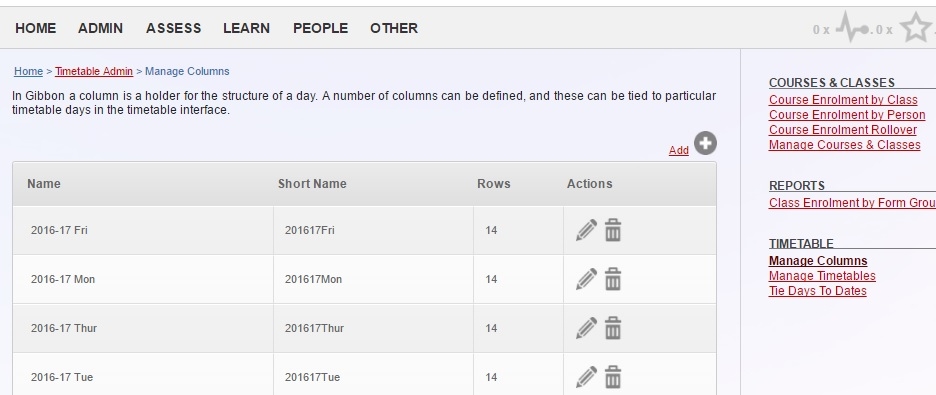Open the Manage Timetables link
This screenshot has height=395, width=936.
(x=822, y=276)
